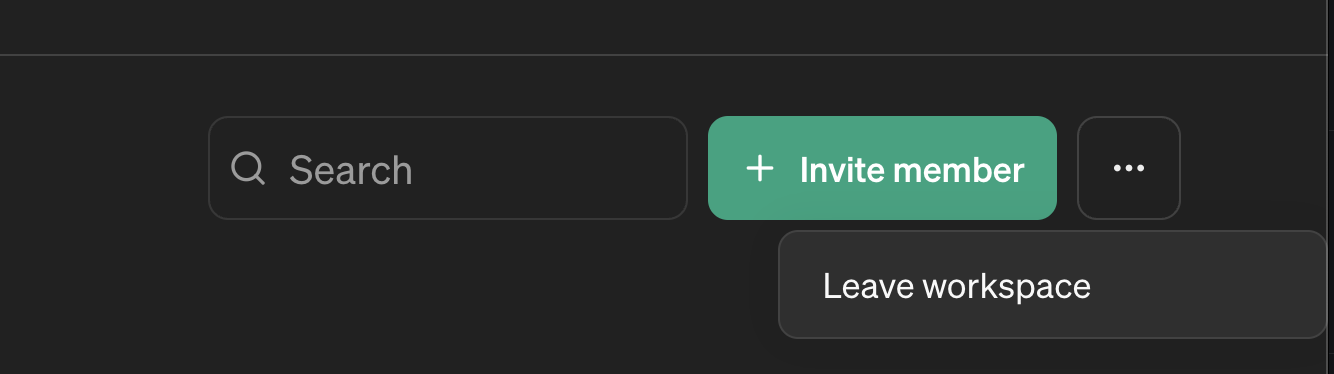Image resolution: width=1334 pixels, height=374 pixels.
Task: Focus the Search input field
Action: pos(448,168)
